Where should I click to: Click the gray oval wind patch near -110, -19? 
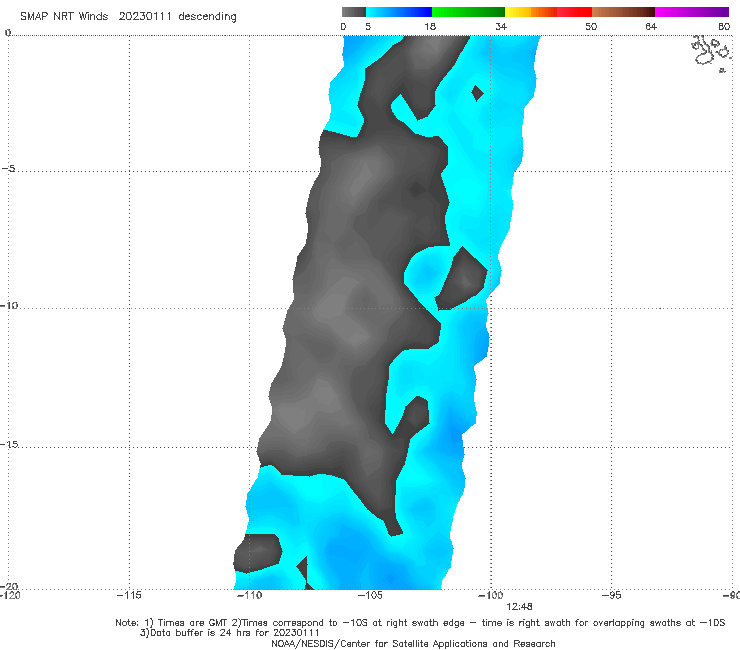coord(258,553)
